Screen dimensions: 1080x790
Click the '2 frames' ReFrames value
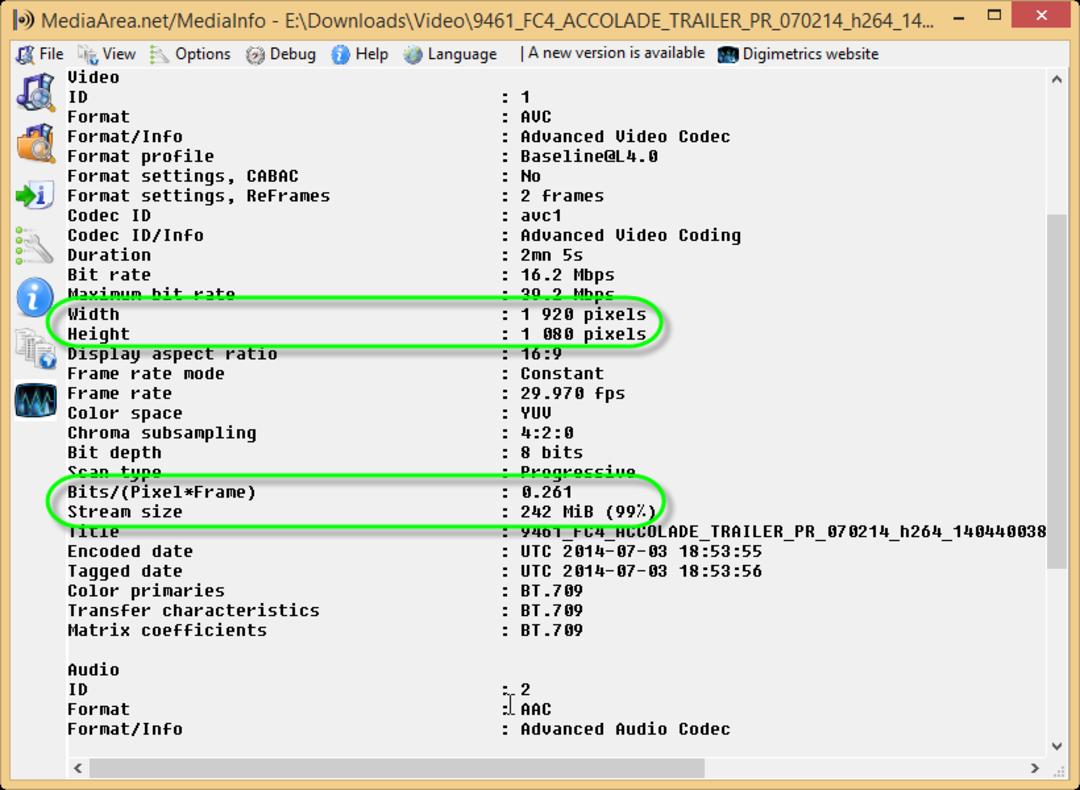pos(562,196)
